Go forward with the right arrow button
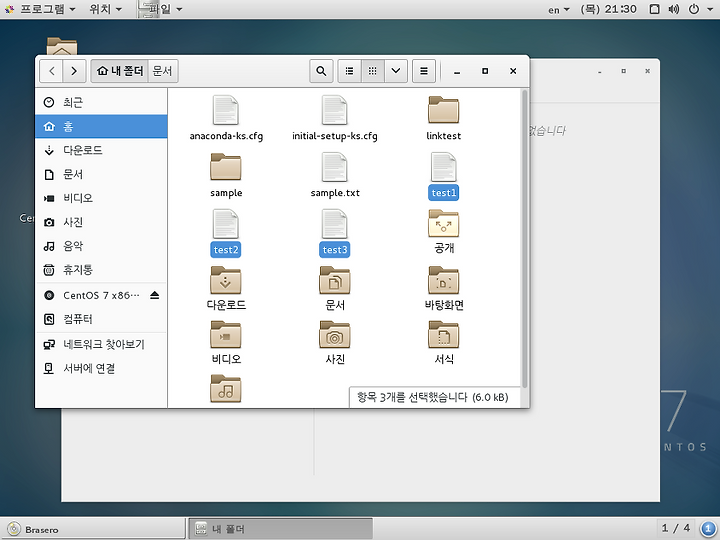Image resolution: width=720 pixels, height=540 pixels. pos(74,71)
